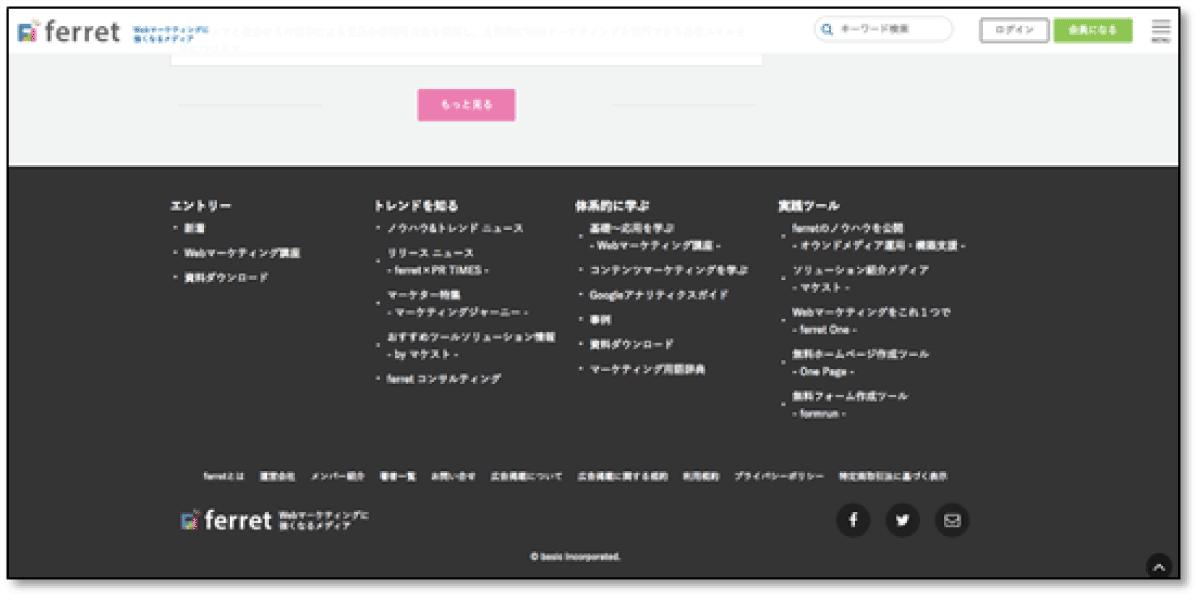
Task: Open コンテンツマーケティングを学ぶ link
Action: point(669,270)
